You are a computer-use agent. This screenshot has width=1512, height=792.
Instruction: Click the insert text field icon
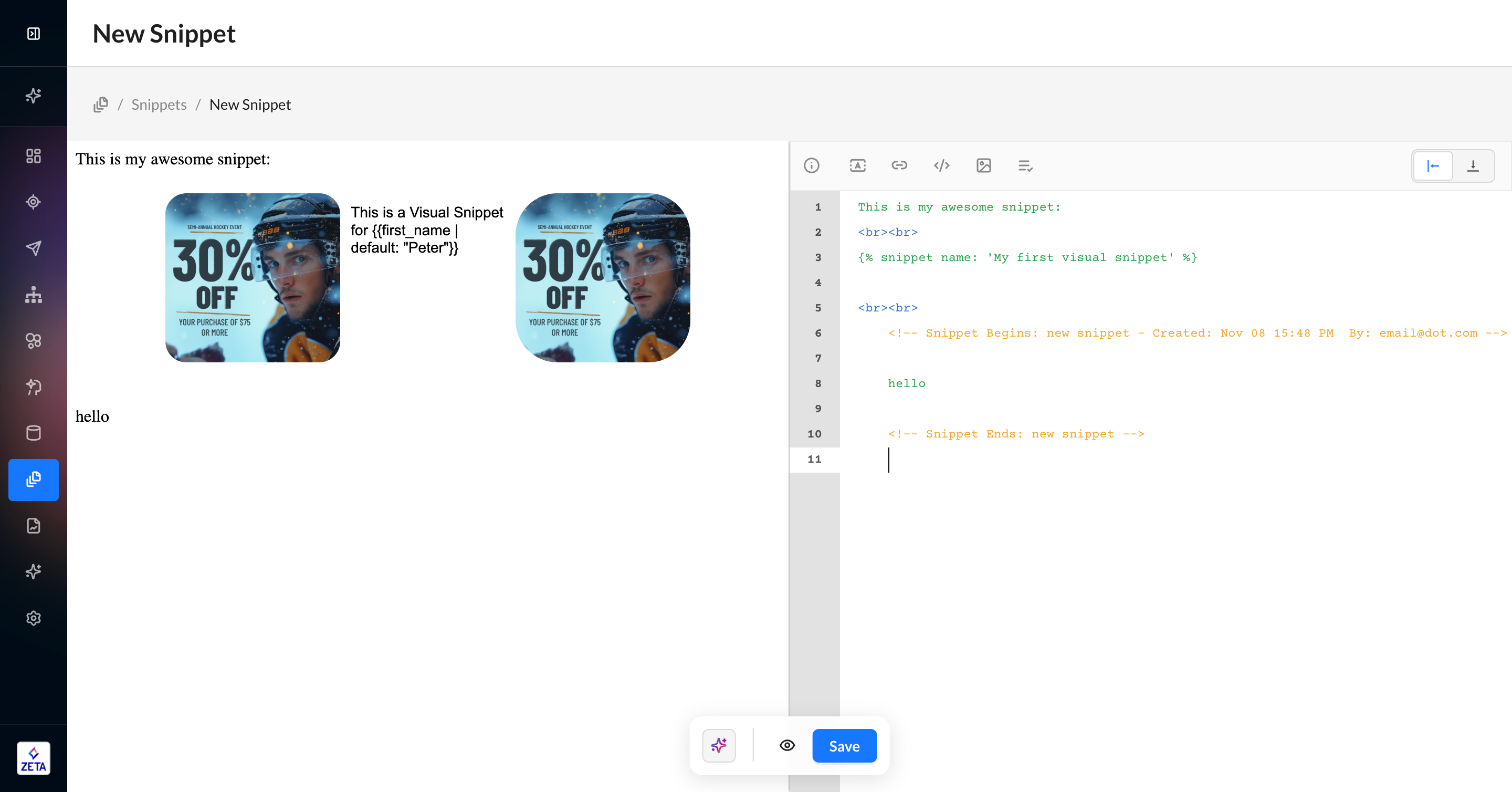click(857, 165)
